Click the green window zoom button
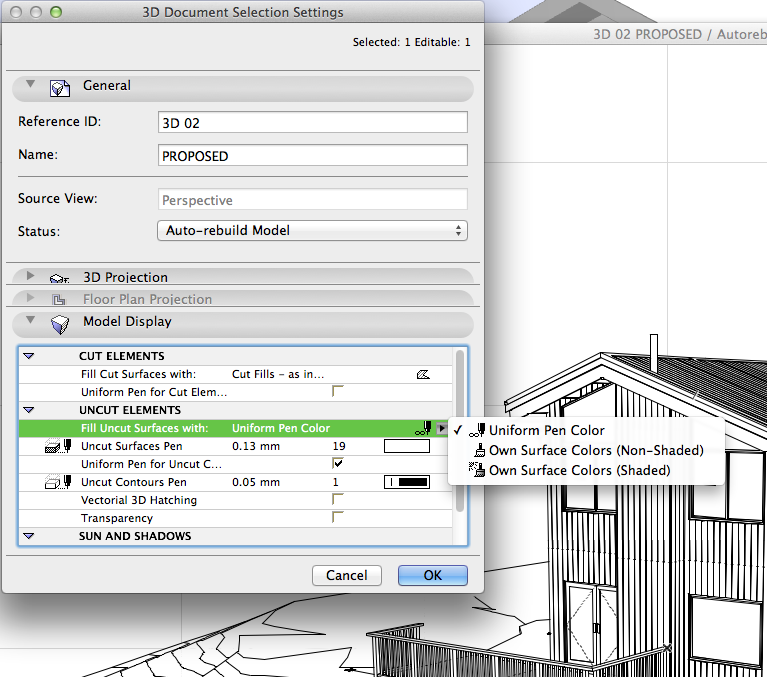Screen dimensions: 767x677 [56, 12]
